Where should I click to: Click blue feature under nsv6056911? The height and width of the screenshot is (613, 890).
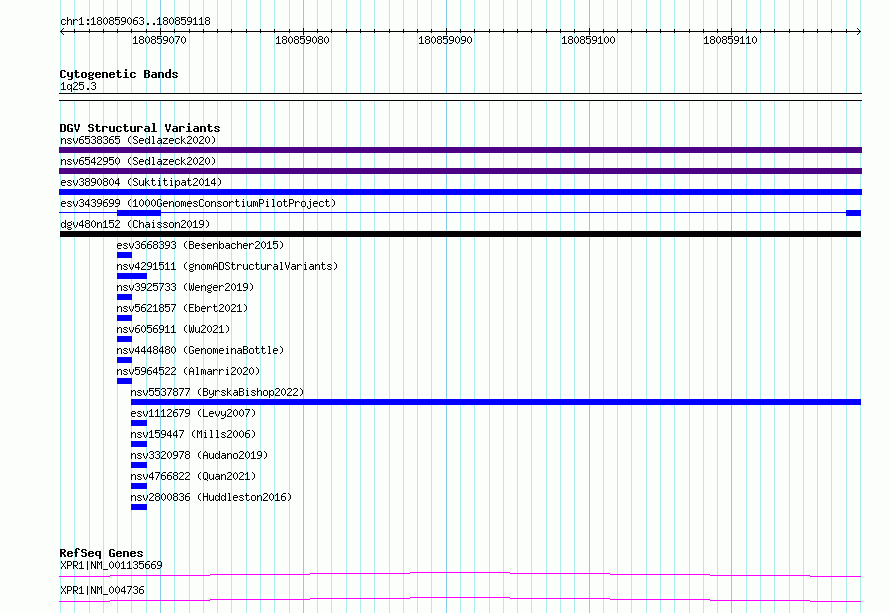tap(124, 339)
